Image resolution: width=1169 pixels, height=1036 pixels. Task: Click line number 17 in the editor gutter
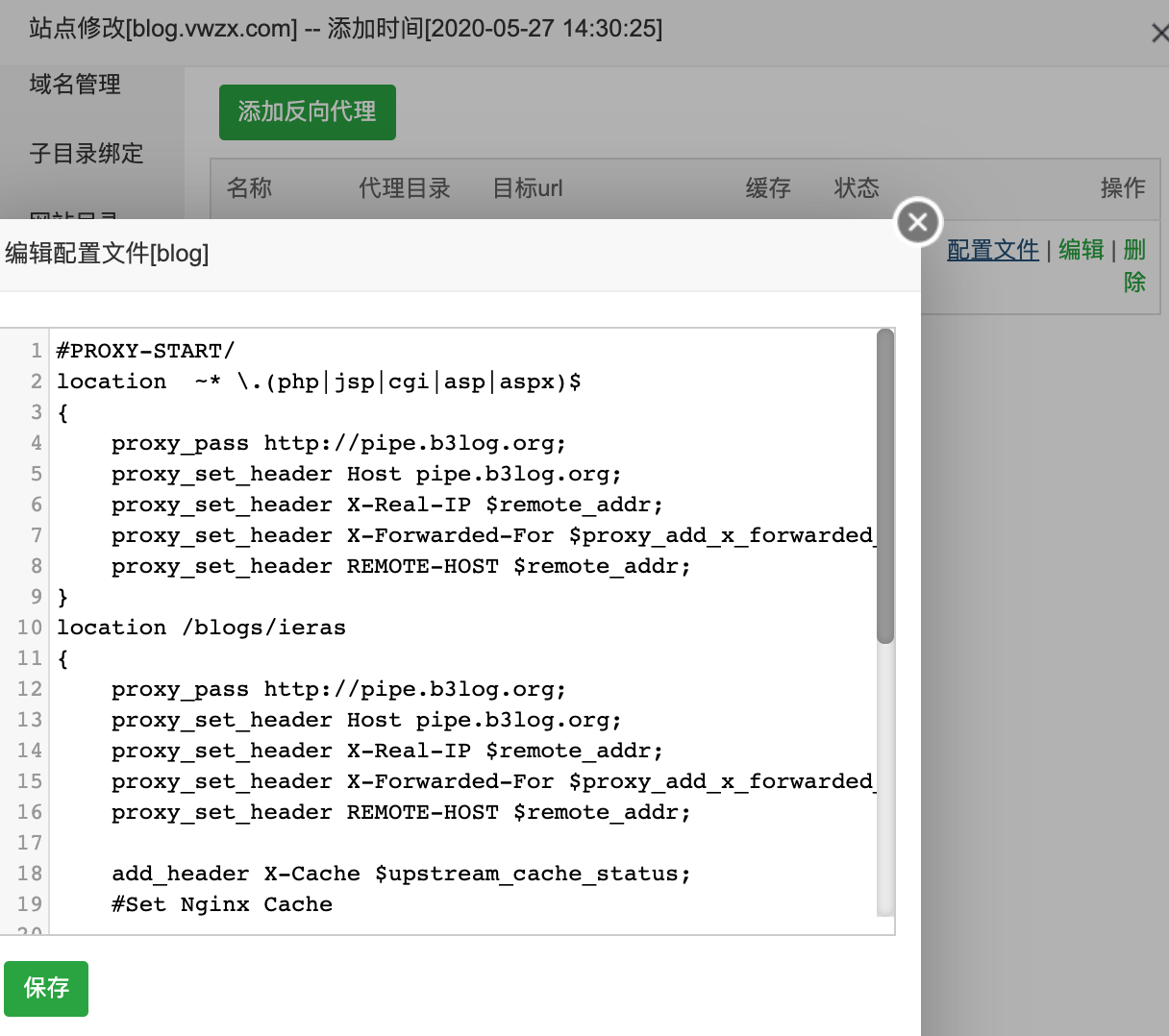click(30, 843)
